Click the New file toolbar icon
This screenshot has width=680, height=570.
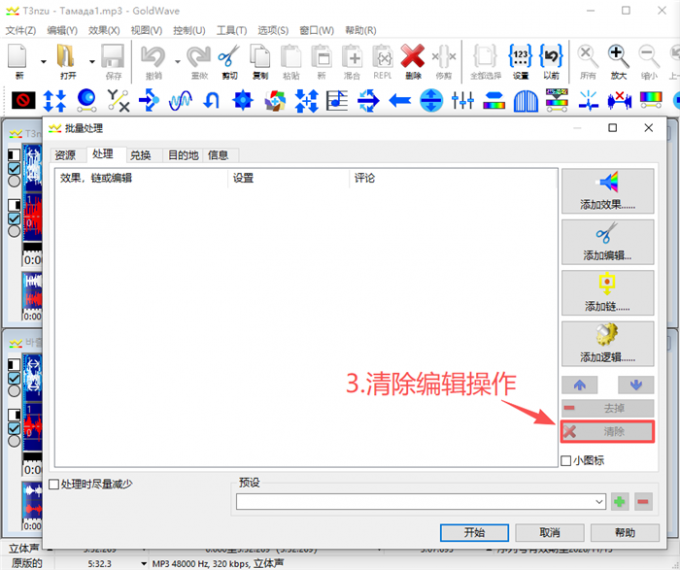18,56
